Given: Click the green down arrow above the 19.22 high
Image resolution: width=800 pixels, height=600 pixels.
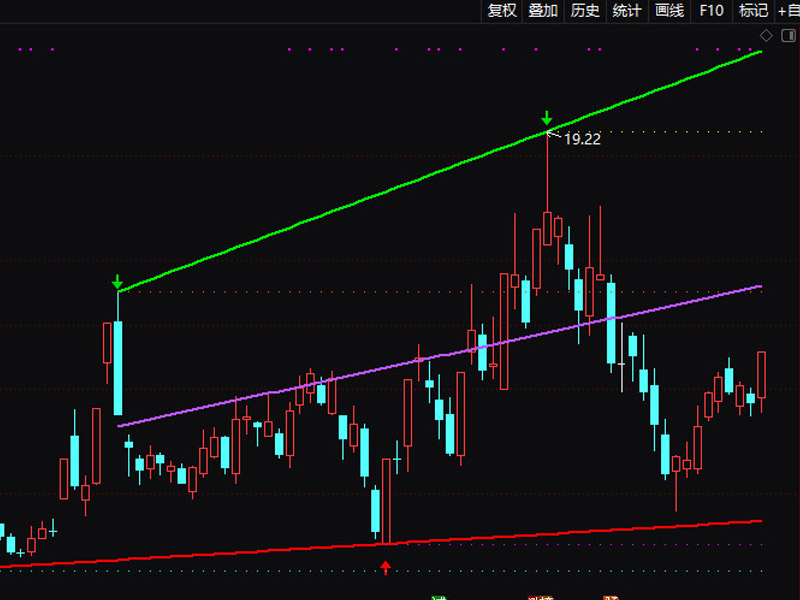Looking at the screenshot, I should pos(547,118).
